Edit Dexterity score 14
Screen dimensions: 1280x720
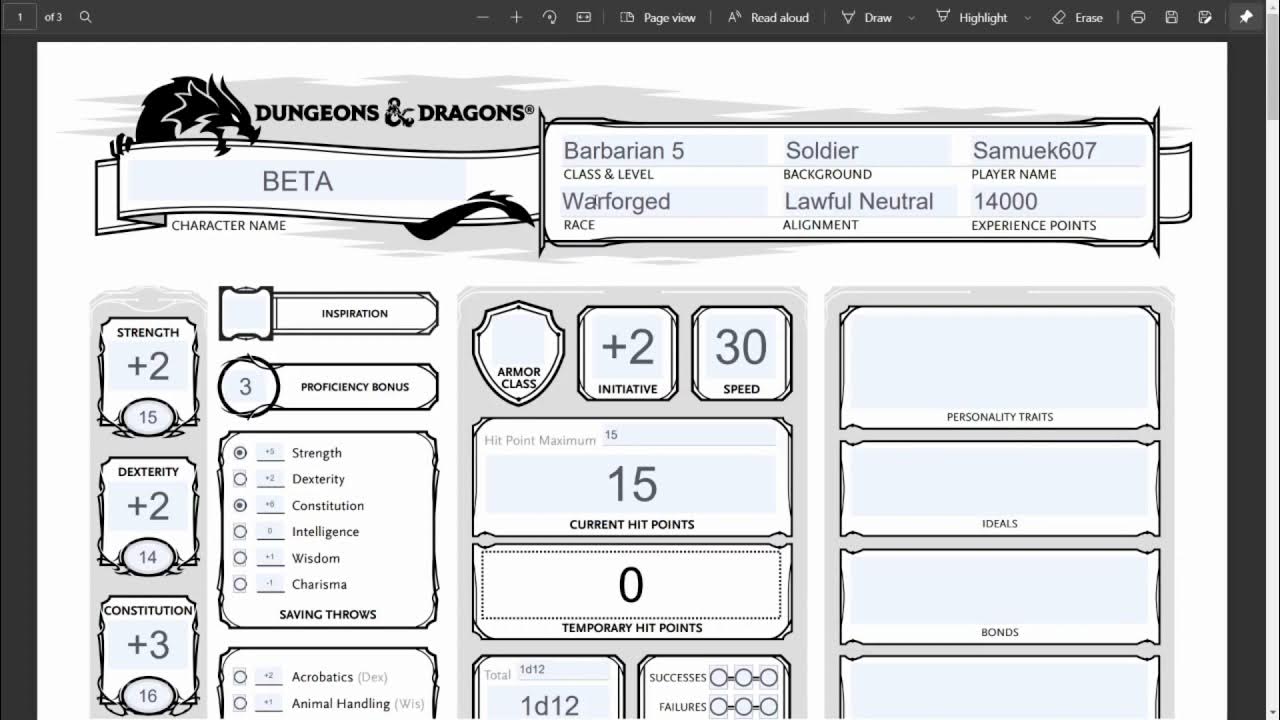click(x=148, y=557)
